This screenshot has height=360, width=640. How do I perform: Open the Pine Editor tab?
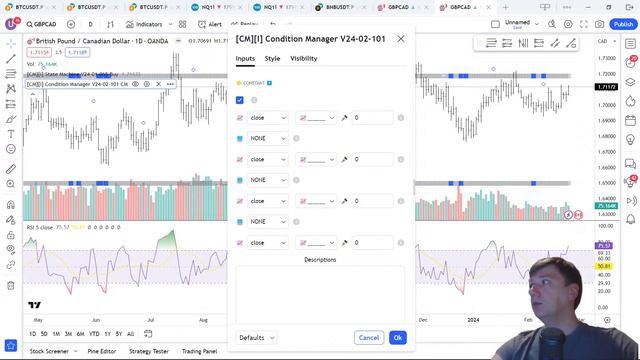(x=102, y=351)
